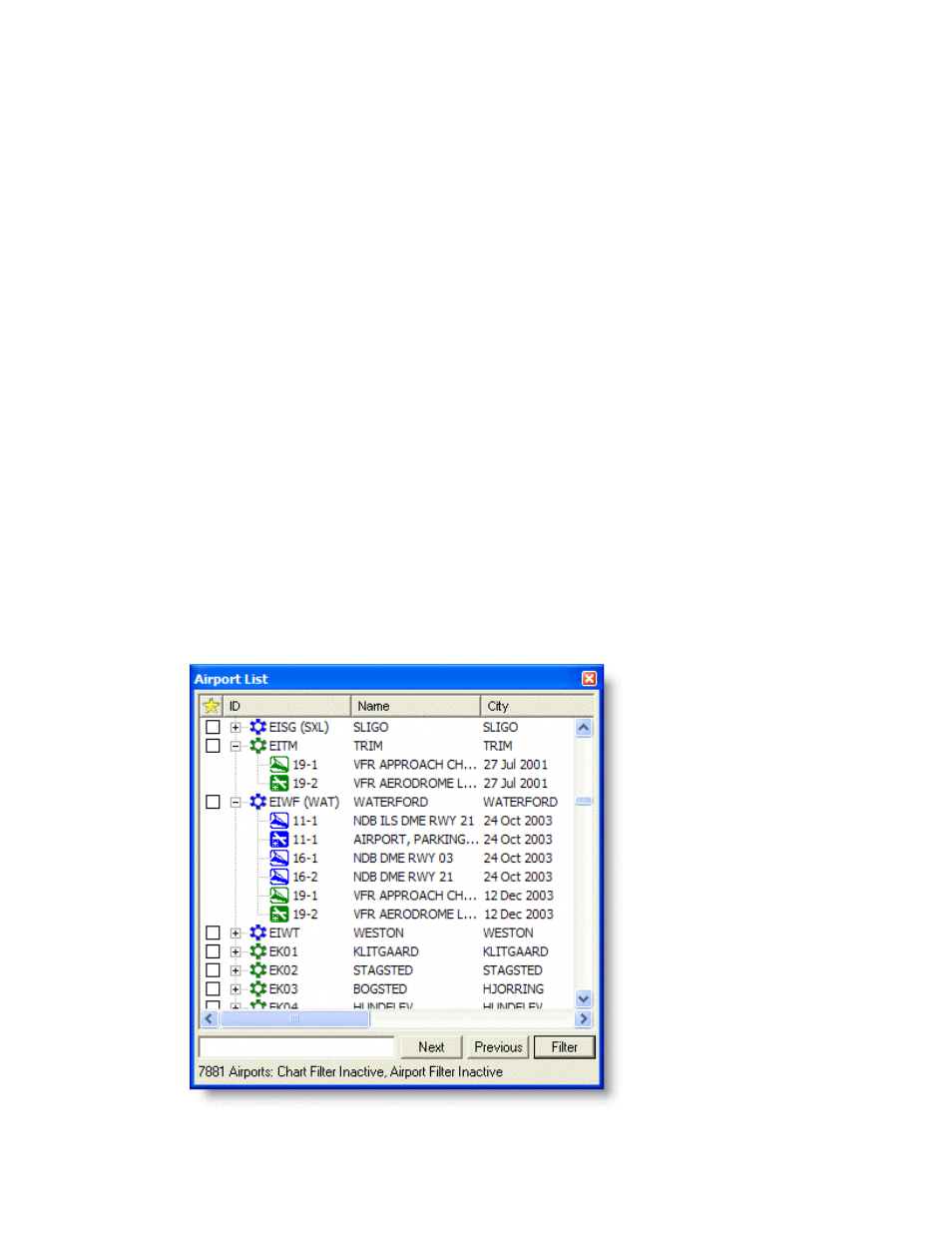This screenshot has height=1233, width=952.
Task: Click the blue airport icon for EIWF (WAT)
Action: coord(258,802)
